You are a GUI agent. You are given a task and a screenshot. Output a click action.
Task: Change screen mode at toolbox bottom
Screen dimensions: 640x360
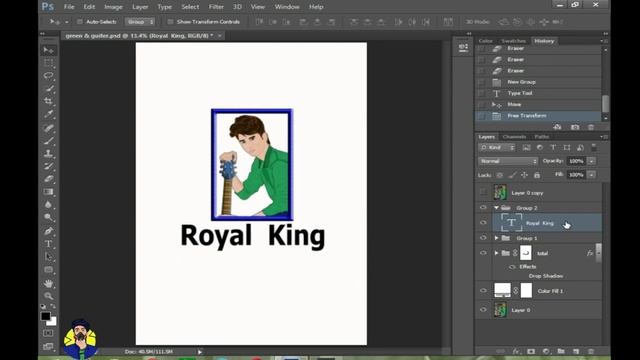pyautogui.click(x=48, y=347)
